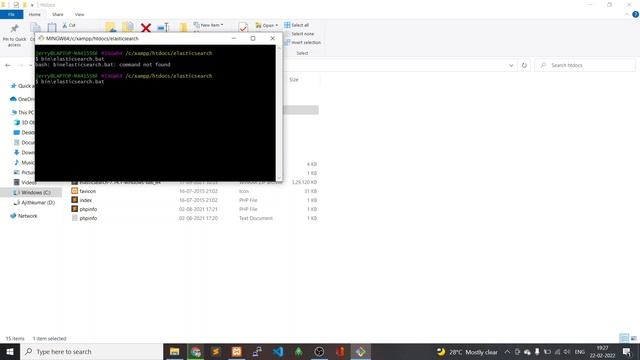This screenshot has width=640, height=360.
Task: Select Network in navigation pane
Action: (24, 216)
